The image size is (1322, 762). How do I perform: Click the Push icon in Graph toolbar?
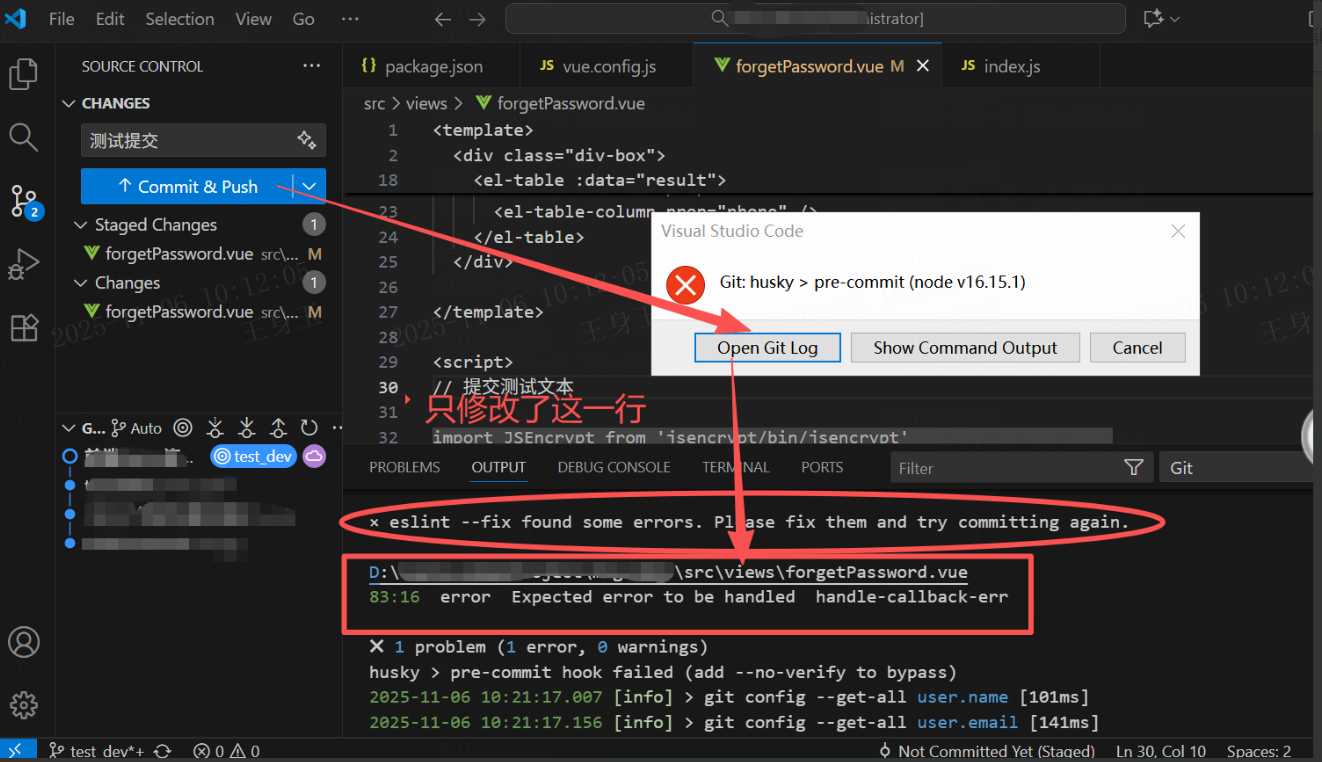pos(279,428)
